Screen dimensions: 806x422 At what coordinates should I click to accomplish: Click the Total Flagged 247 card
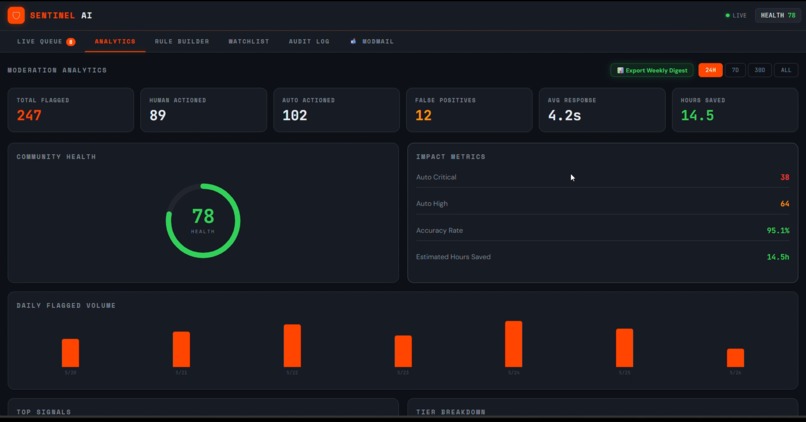pyautogui.click(x=71, y=109)
